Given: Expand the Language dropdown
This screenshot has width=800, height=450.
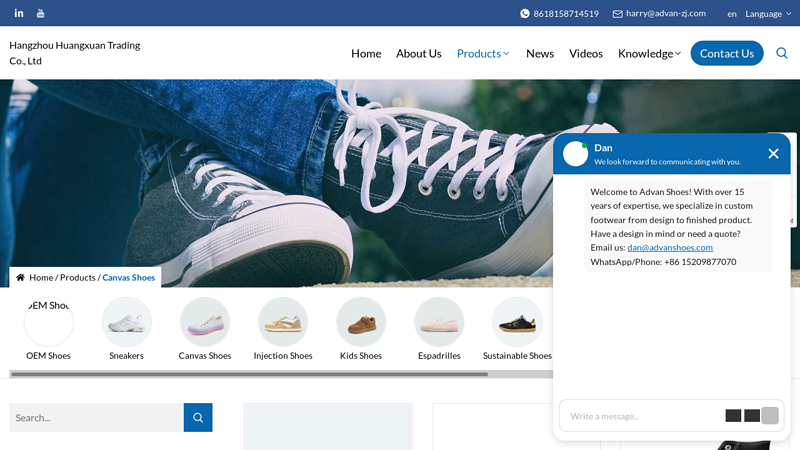Looking at the screenshot, I should pos(768,14).
